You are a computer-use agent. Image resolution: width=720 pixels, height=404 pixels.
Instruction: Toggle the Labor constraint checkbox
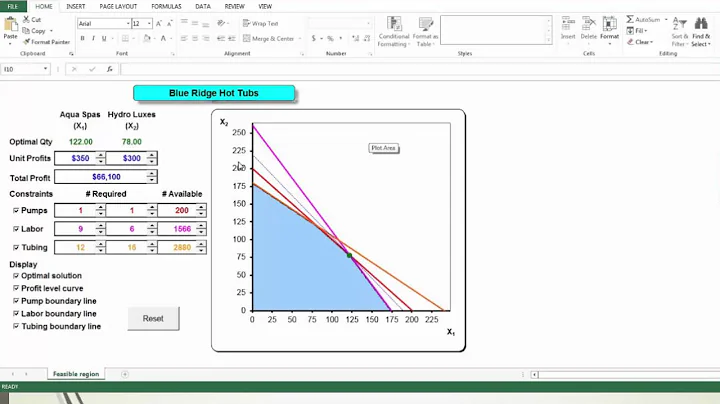(16, 229)
